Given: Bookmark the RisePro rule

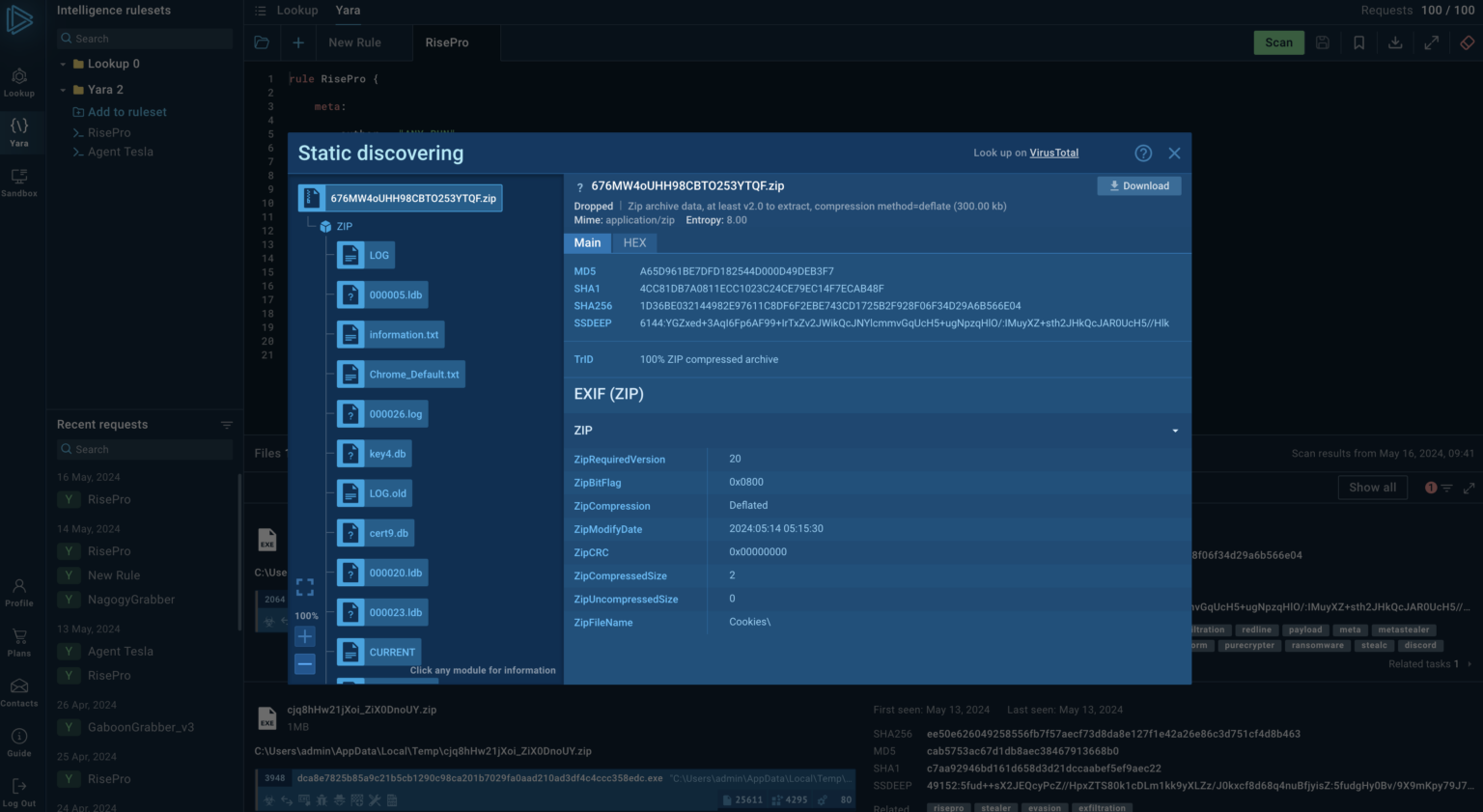Looking at the screenshot, I should [x=1359, y=42].
